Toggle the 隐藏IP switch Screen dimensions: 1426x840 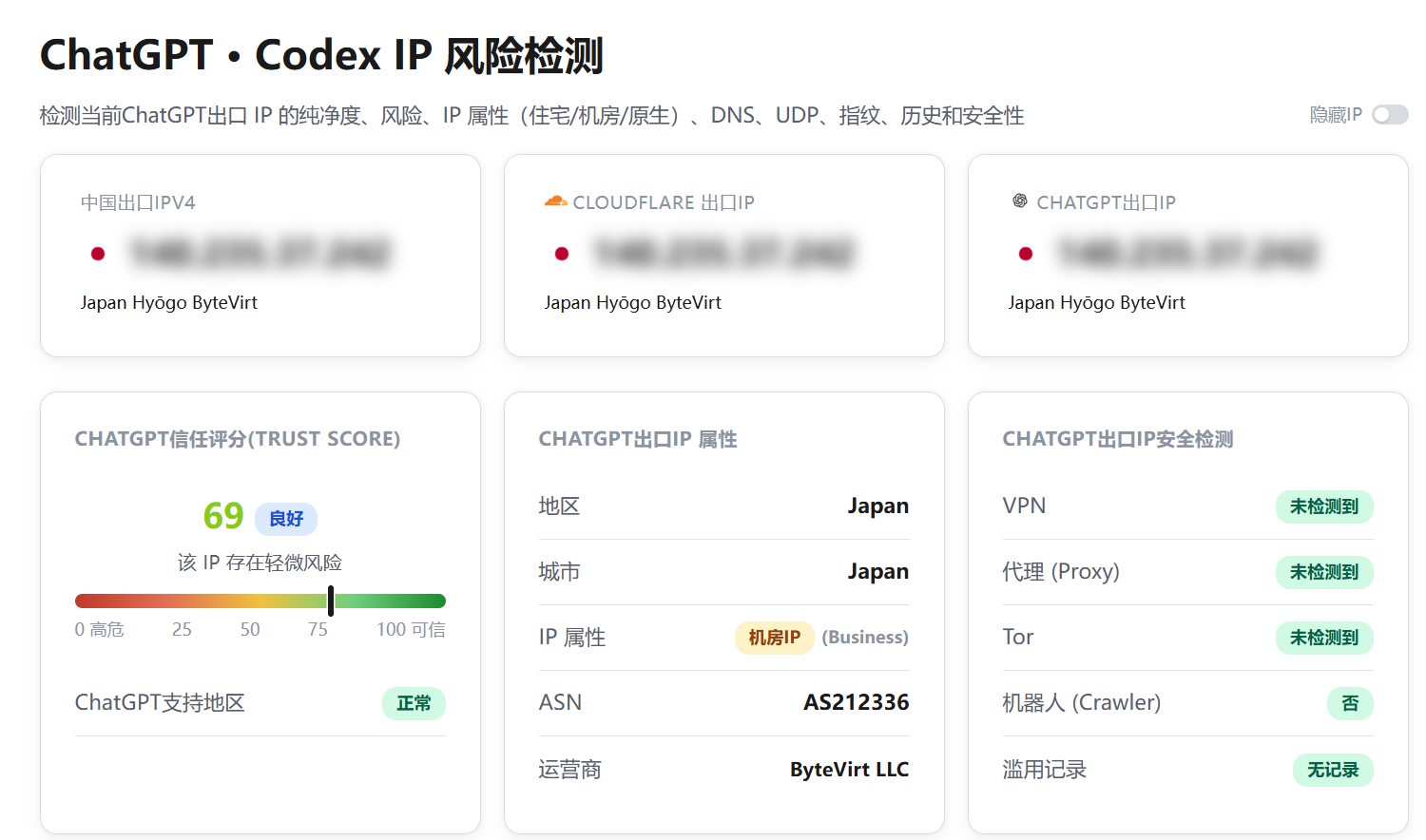click(x=1390, y=115)
